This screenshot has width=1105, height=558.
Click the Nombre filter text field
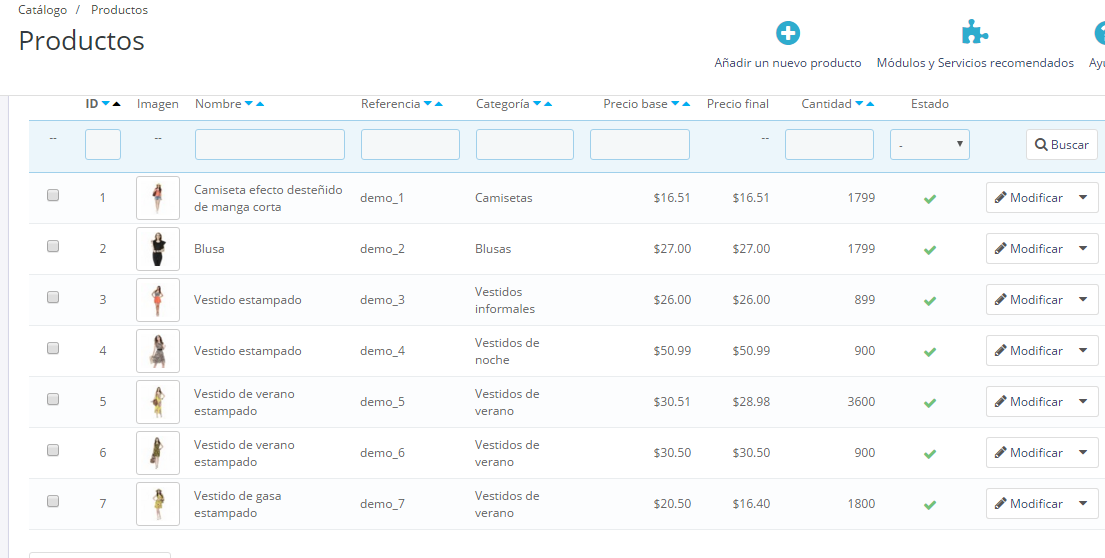pos(269,145)
